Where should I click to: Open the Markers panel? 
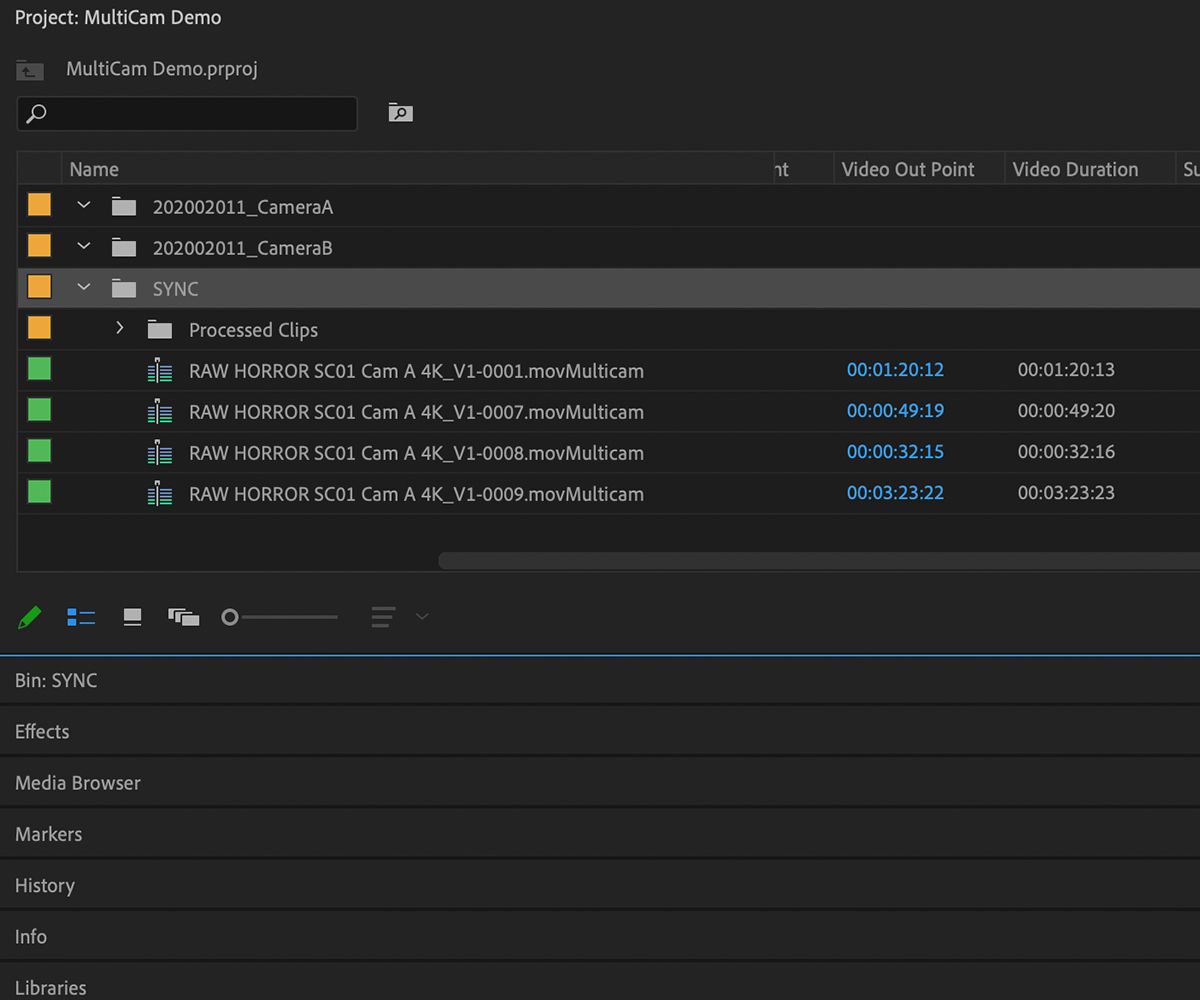48,834
